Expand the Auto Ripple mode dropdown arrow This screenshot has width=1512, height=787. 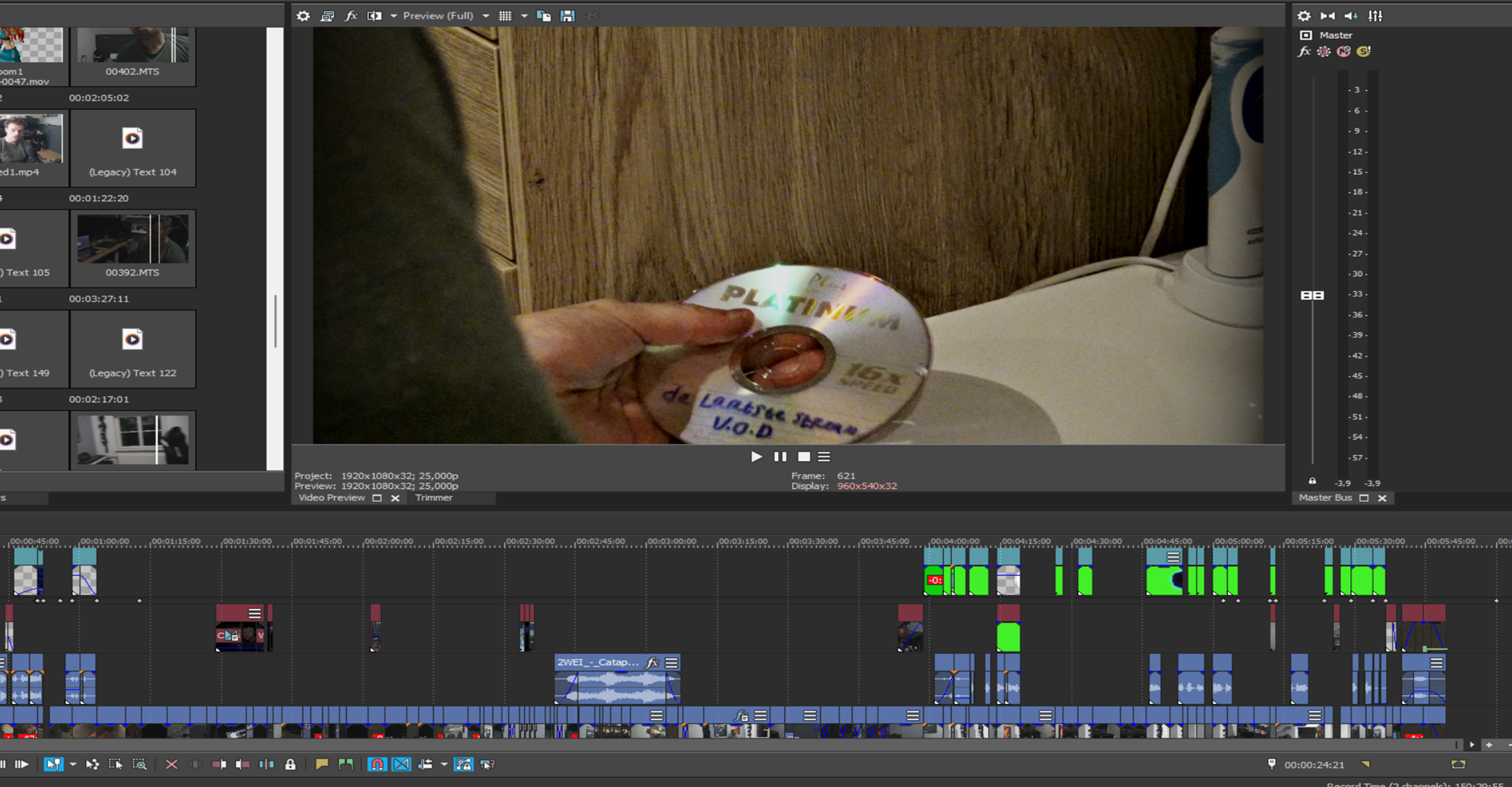point(444,764)
